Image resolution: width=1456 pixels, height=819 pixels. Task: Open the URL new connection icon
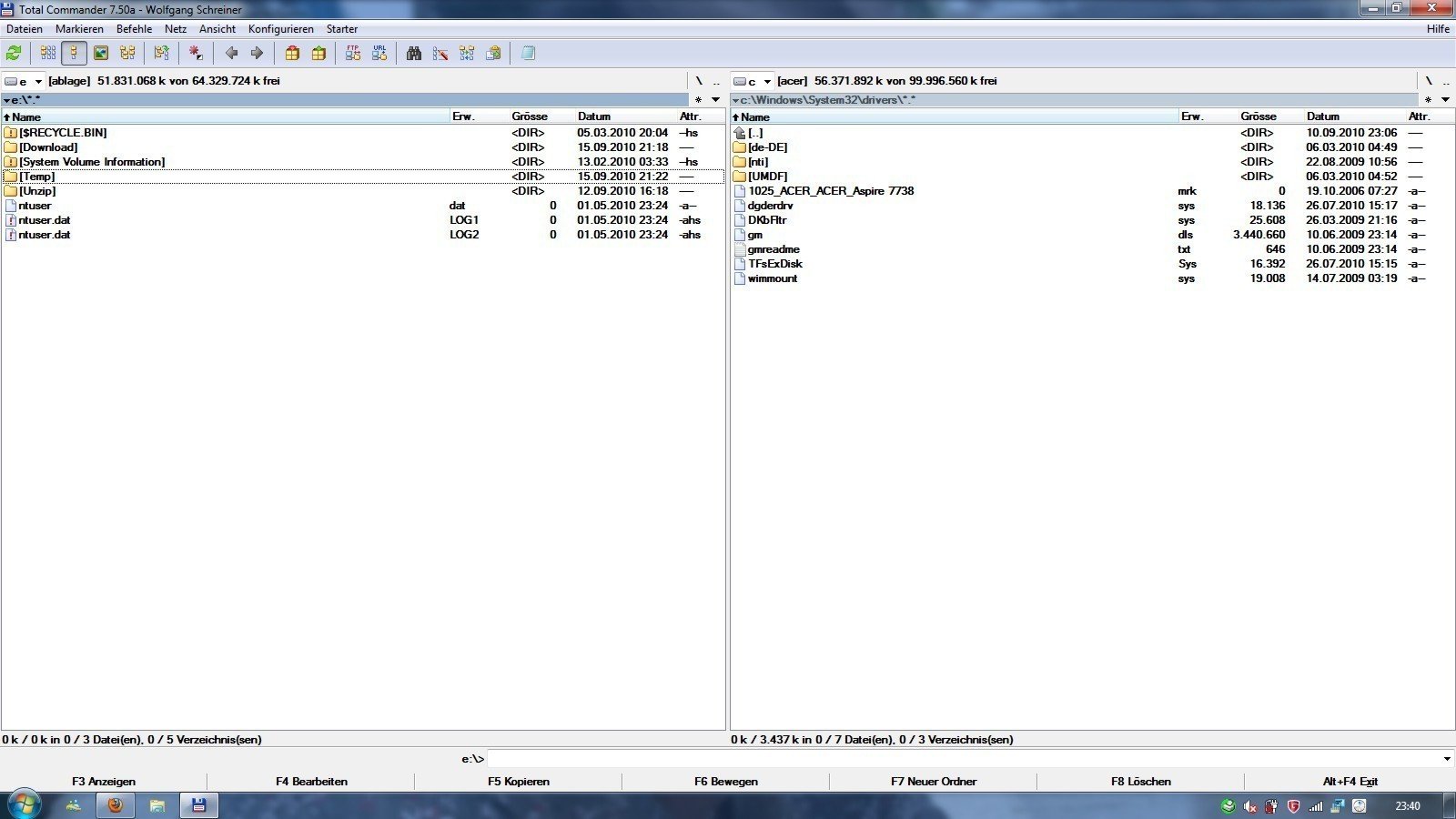pos(379,54)
